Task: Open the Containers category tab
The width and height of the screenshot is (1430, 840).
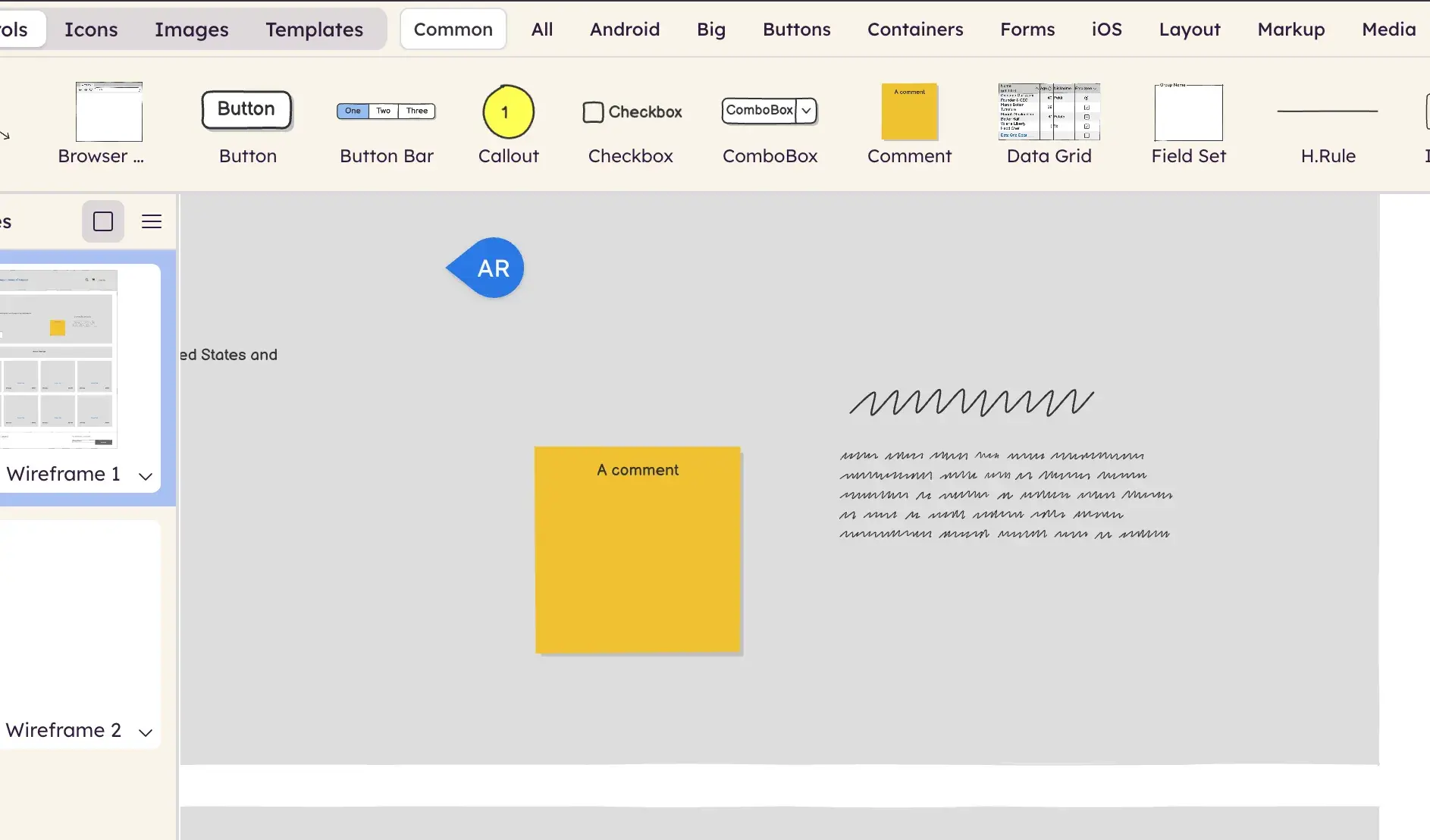Action: click(915, 30)
